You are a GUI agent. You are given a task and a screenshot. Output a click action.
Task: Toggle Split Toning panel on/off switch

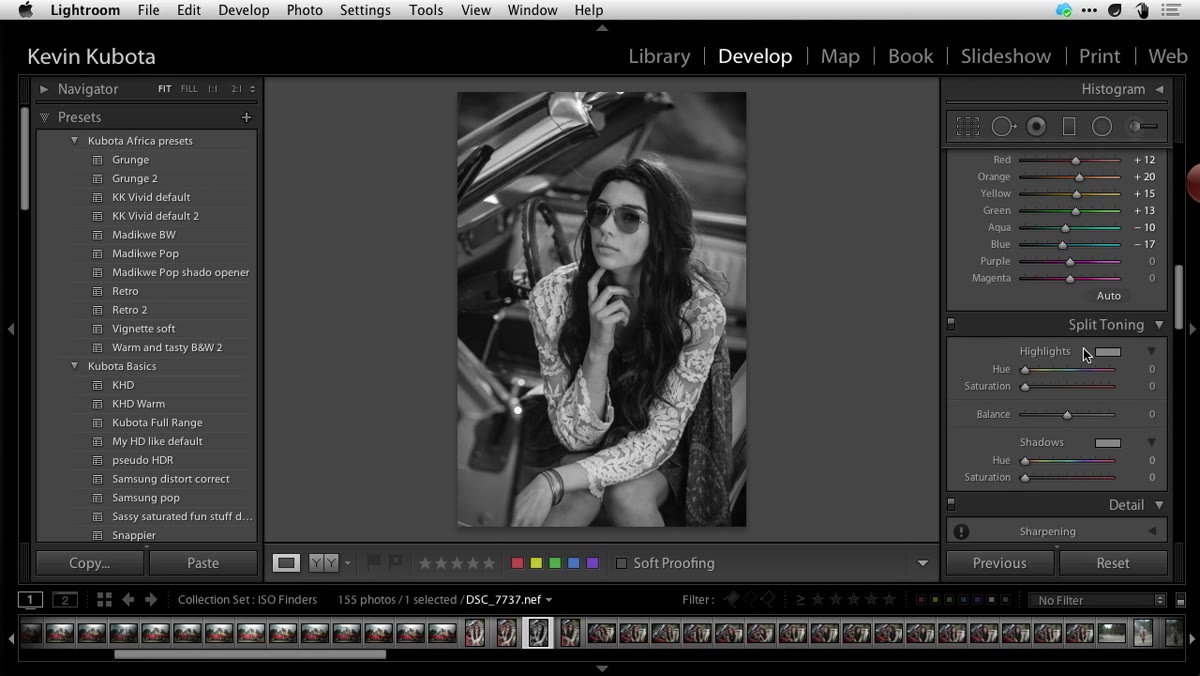point(951,324)
